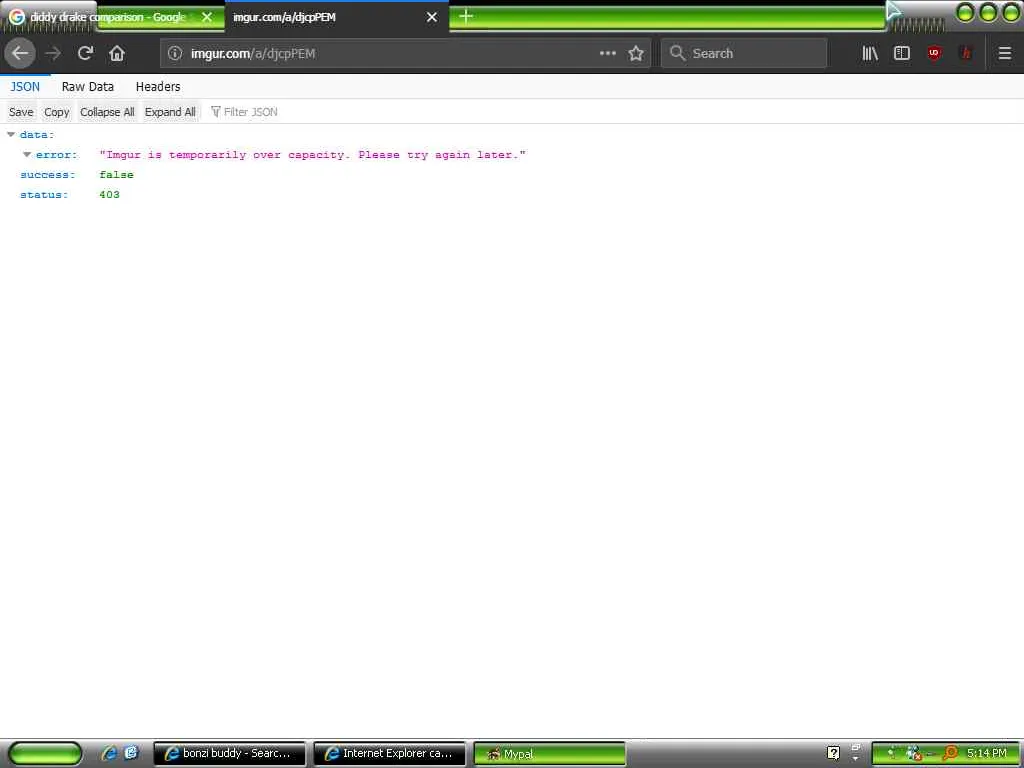The image size is (1024, 768).
Task: Select the status key
Action: (44, 195)
